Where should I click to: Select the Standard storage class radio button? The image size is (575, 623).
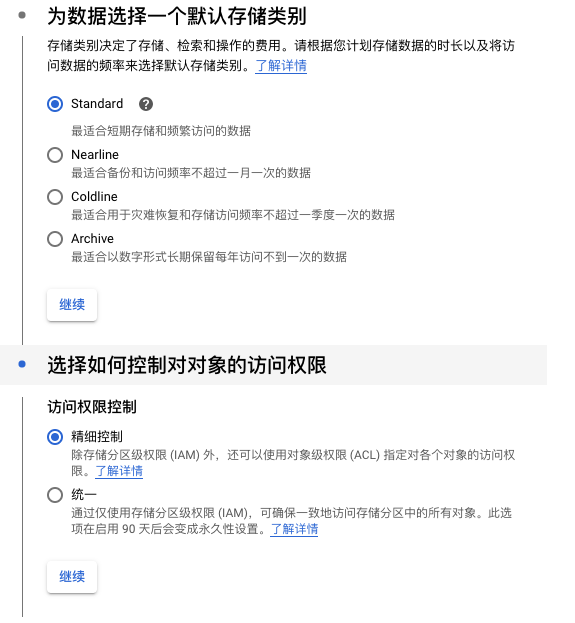pos(55,104)
